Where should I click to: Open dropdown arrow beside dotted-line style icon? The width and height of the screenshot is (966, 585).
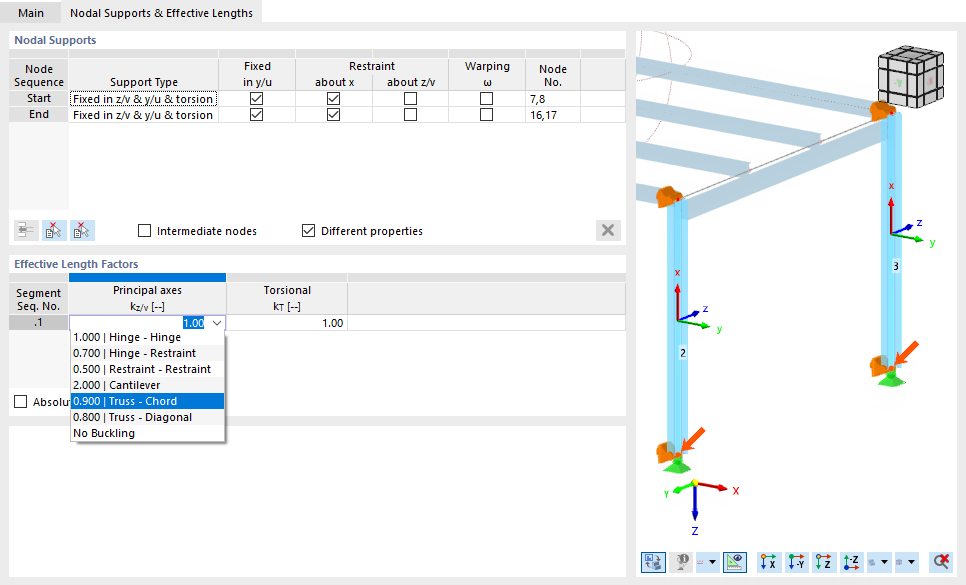(x=713, y=562)
